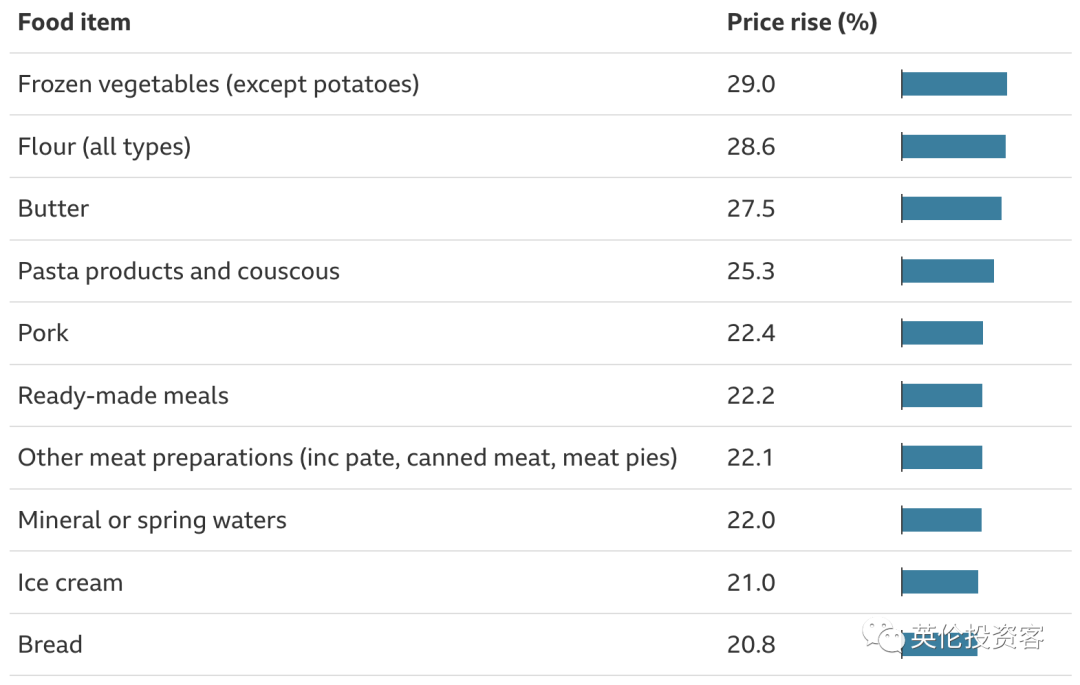This screenshot has width=1080, height=685.
Task: Click the Butter row label
Action: tap(53, 209)
